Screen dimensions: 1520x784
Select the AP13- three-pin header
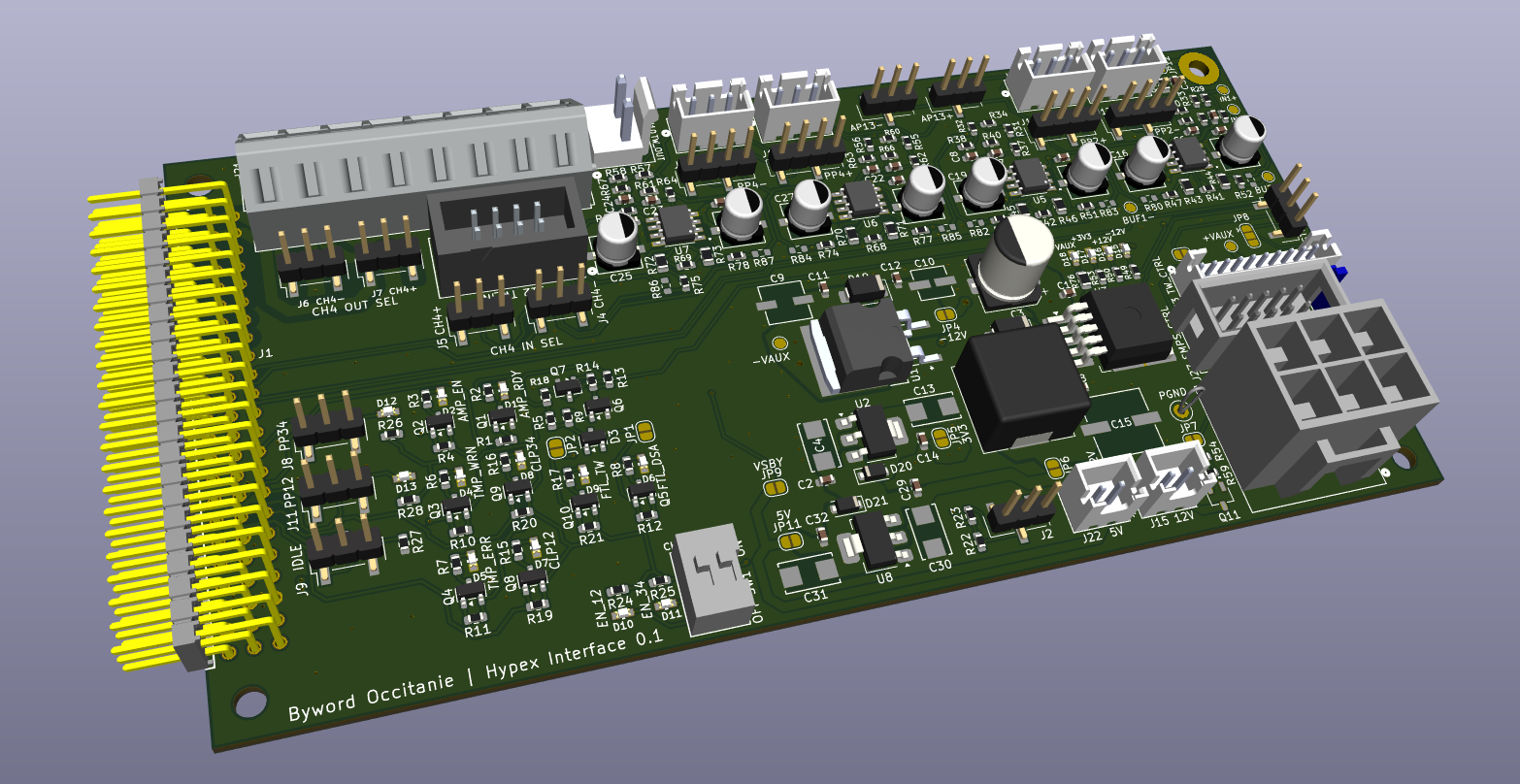pyautogui.click(x=891, y=93)
